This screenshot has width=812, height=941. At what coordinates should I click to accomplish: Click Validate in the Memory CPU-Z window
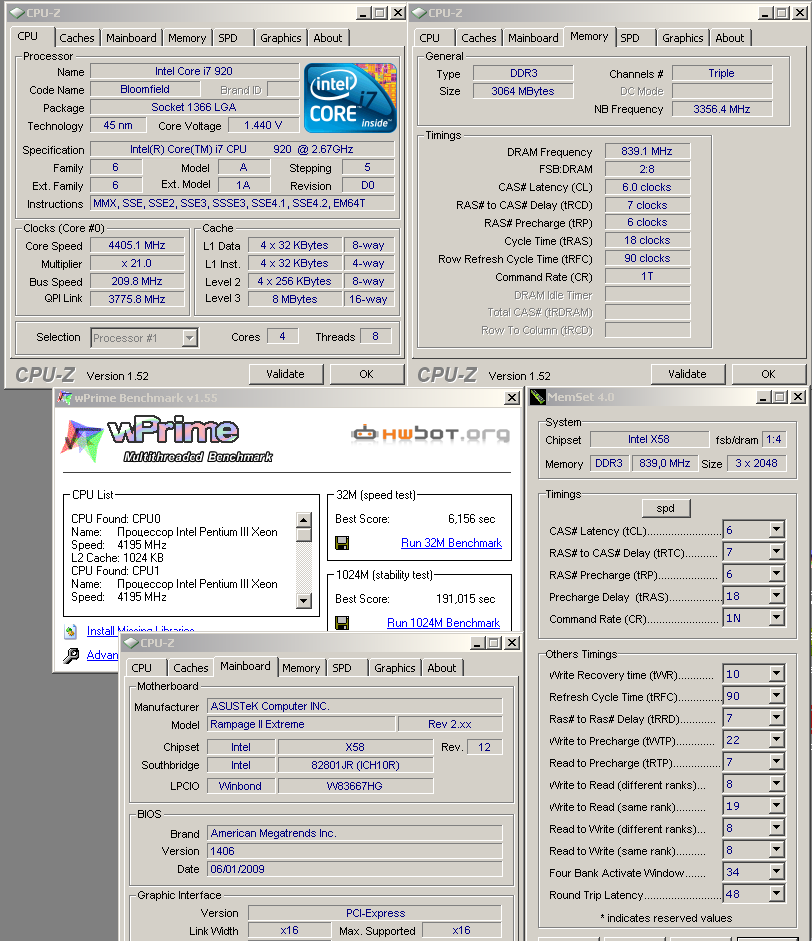point(688,374)
